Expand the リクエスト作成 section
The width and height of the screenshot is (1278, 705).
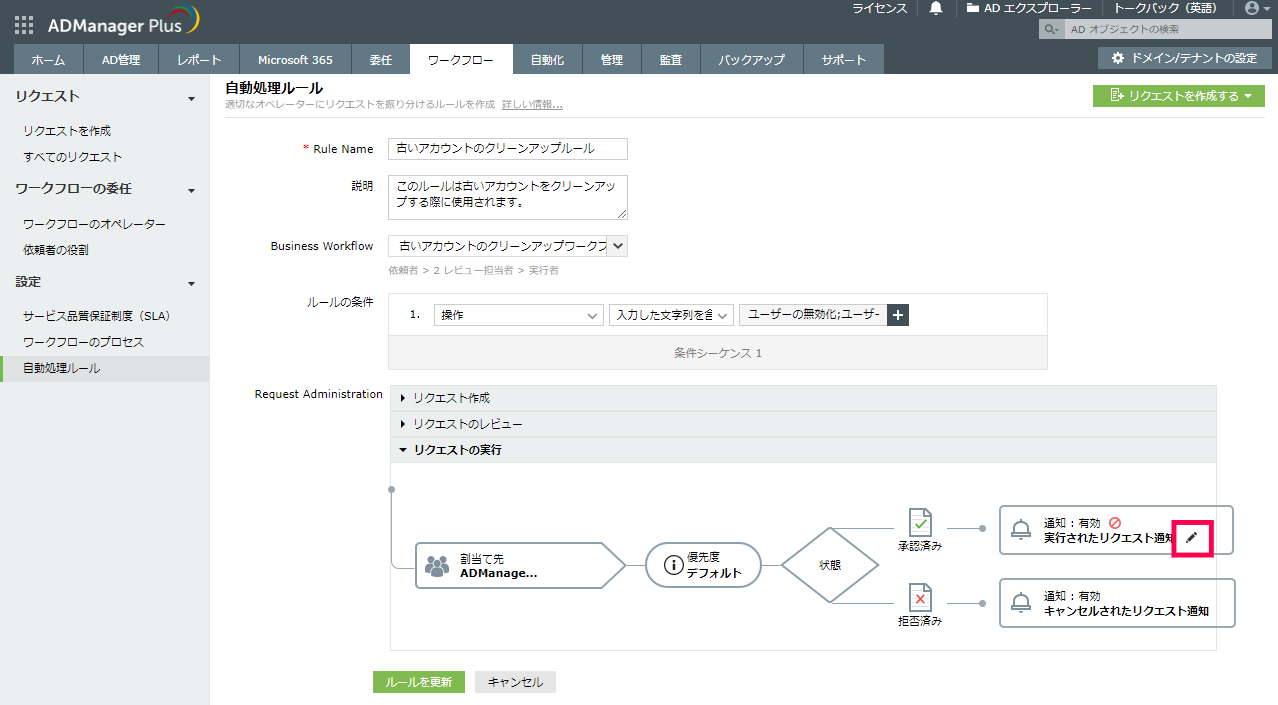coord(451,398)
